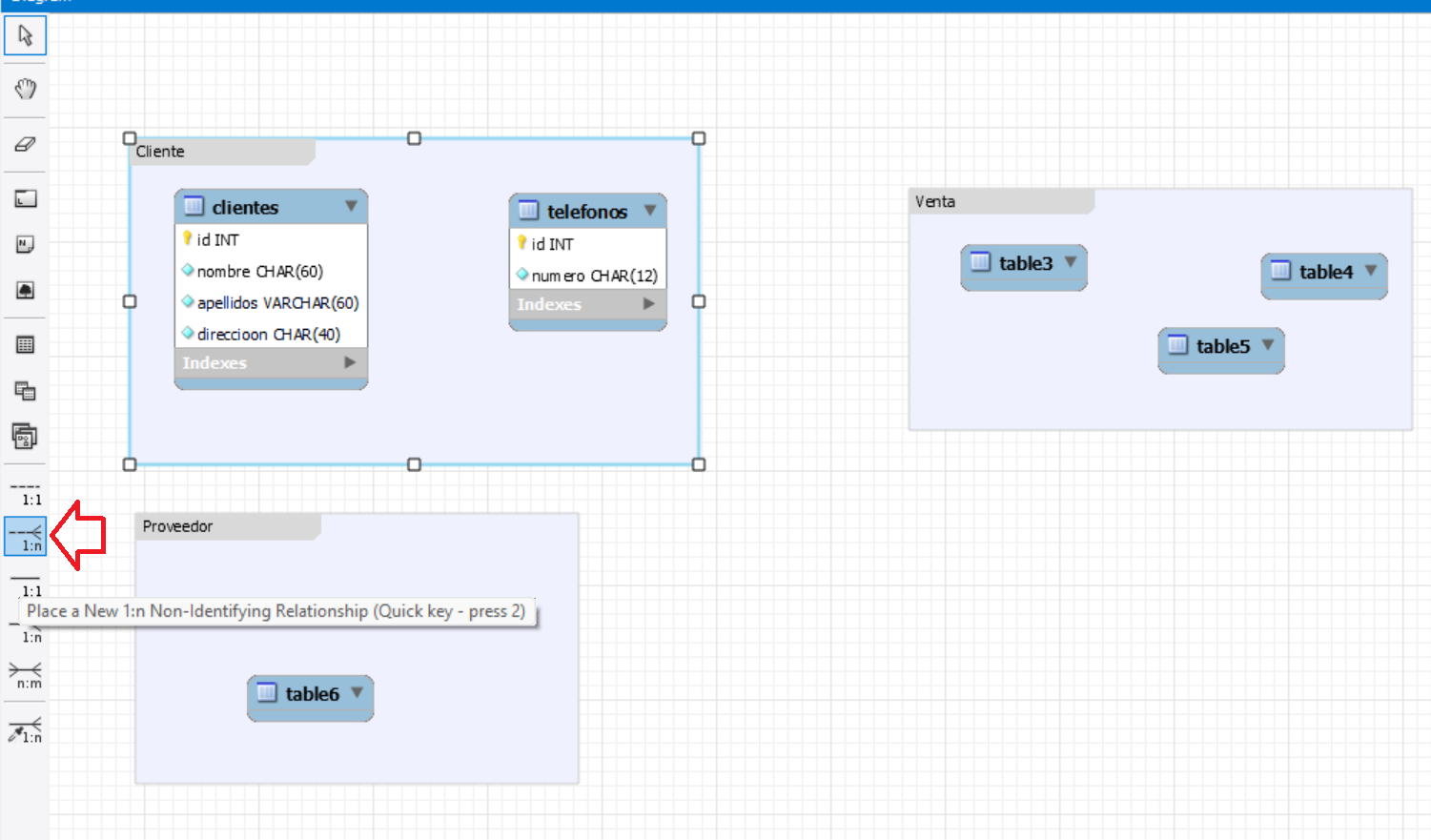Select the new table tool
Screen dimensions: 1431x840
(x=25, y=344)
